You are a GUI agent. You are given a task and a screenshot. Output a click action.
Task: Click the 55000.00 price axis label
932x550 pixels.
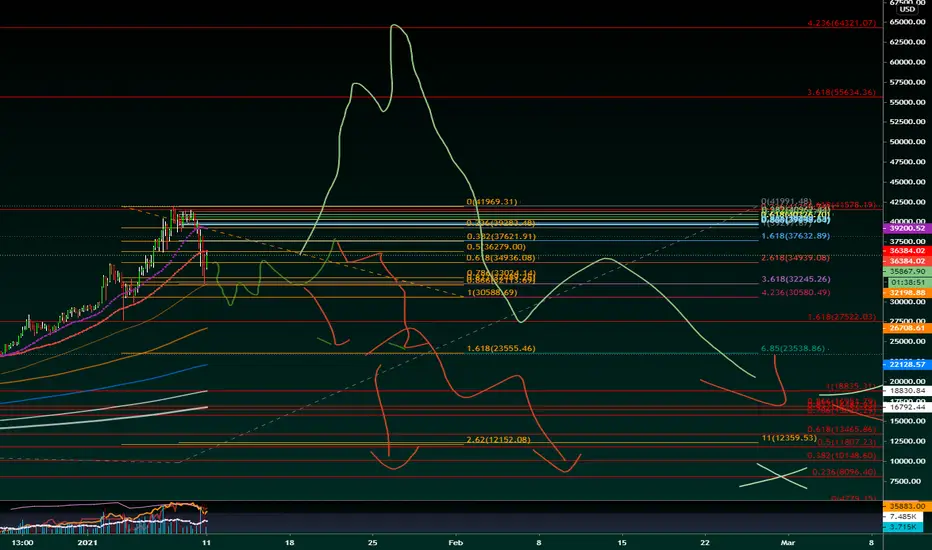click(908, 102)
